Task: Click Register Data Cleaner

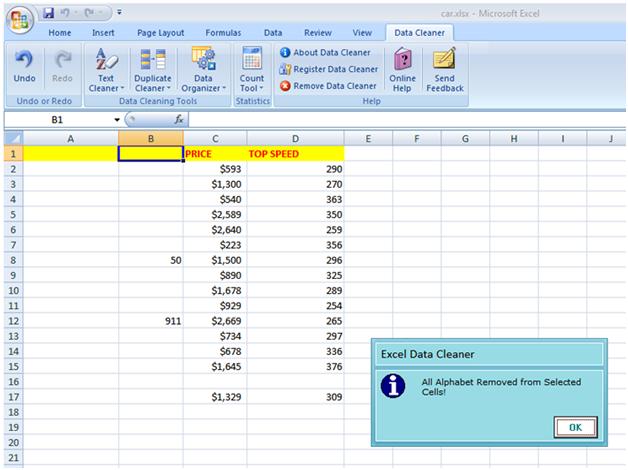Action: click(x=329, y=69)
